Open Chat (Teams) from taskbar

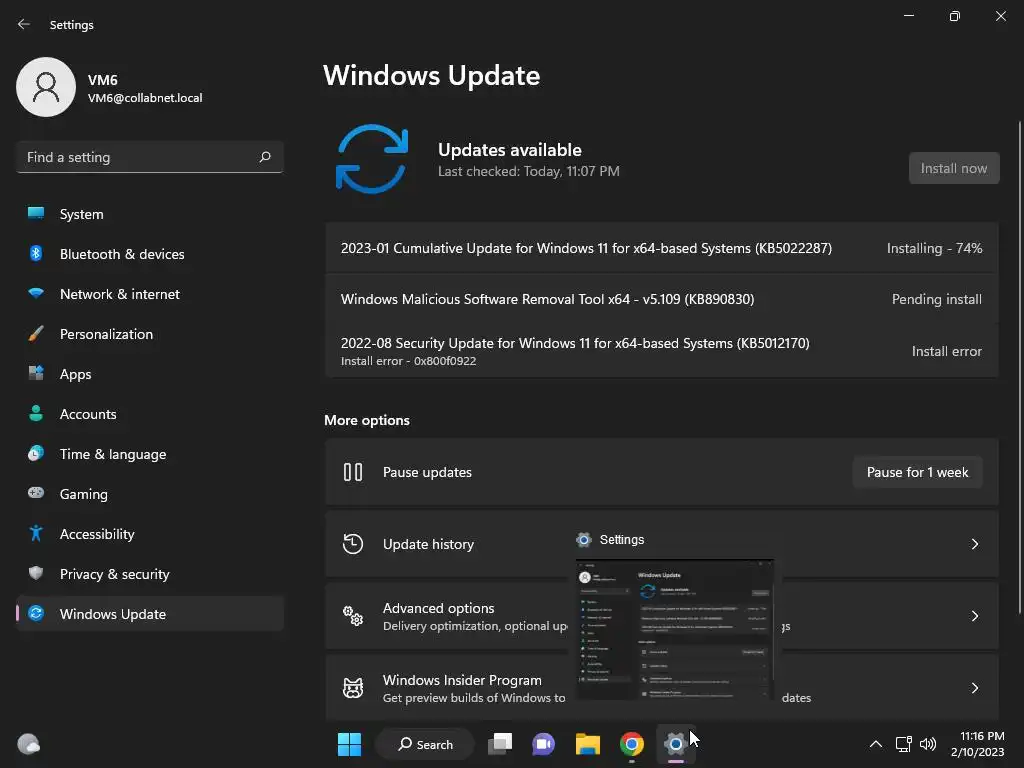click(543, 744)
